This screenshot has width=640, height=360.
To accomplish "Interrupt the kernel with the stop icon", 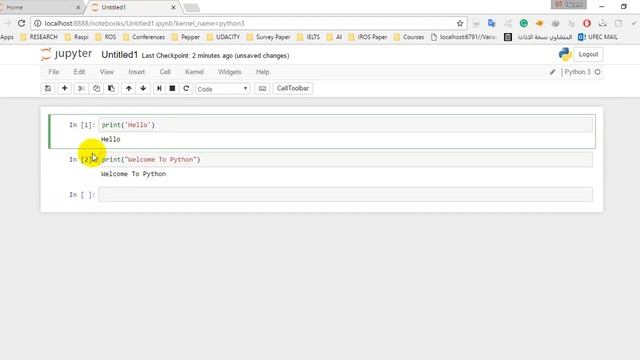I will pos(172,89).
